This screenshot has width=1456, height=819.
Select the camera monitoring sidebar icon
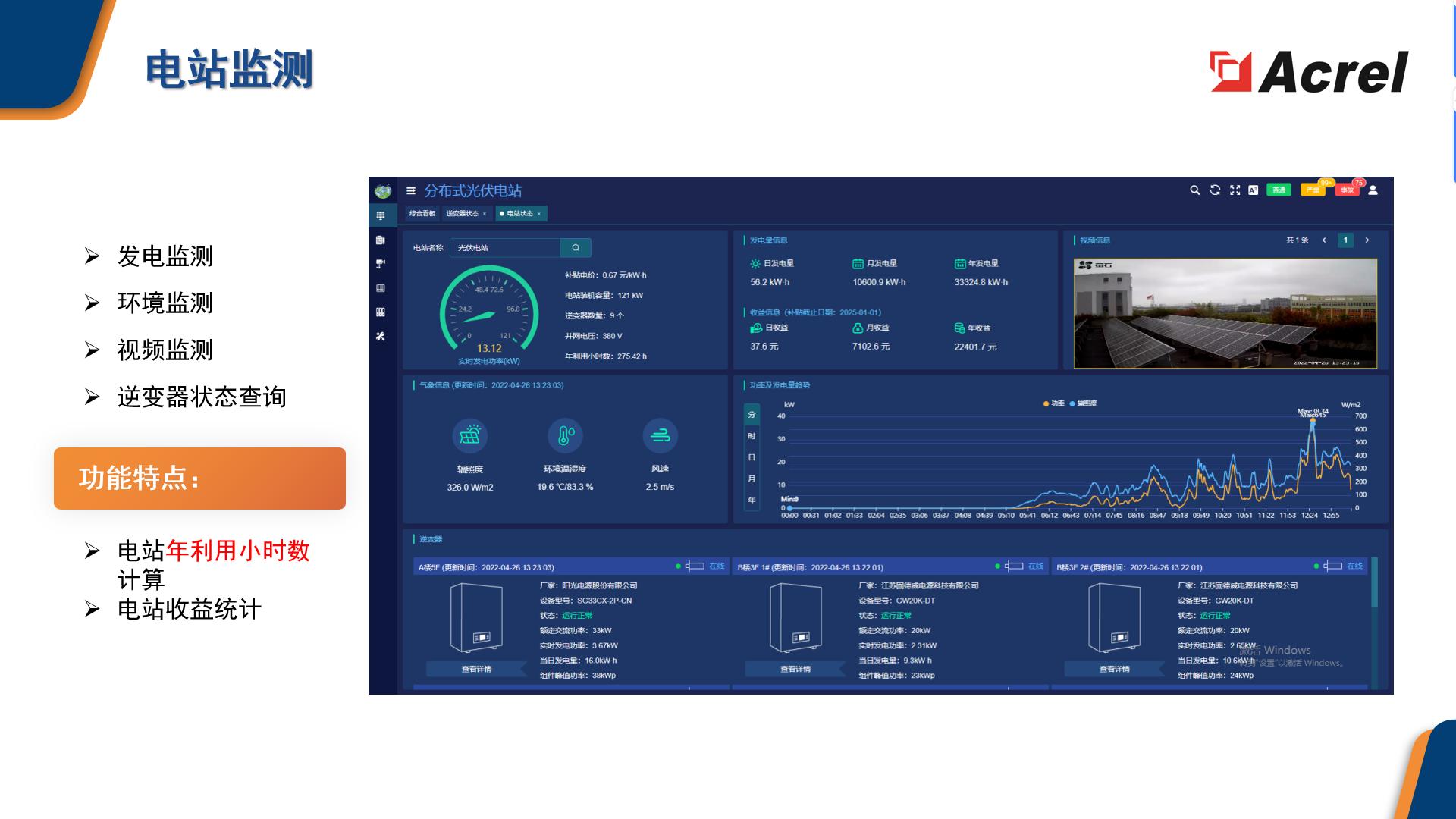(x=381, y=264)
